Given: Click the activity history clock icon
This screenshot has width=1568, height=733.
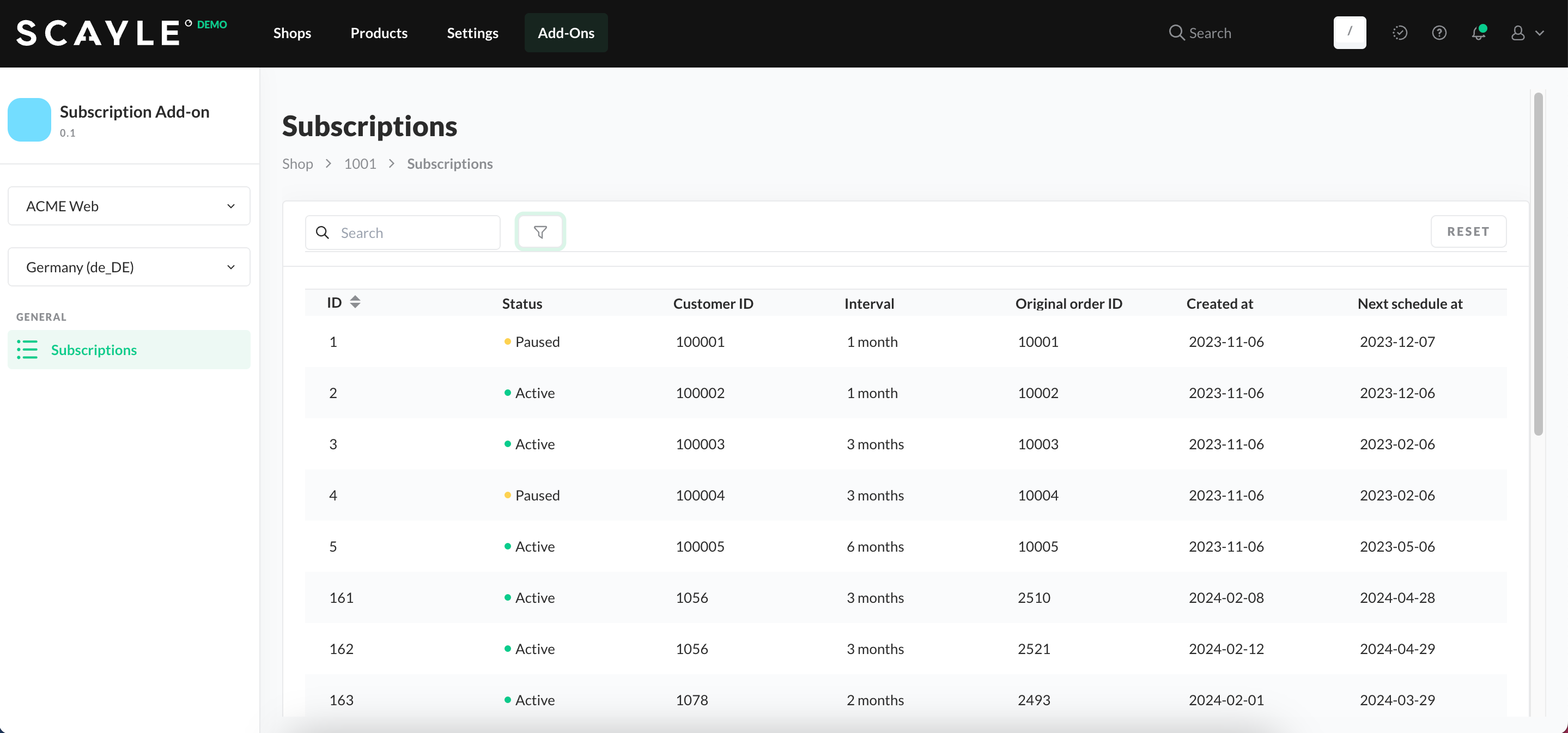Looking at the screenshot, I should click(1400, 33).
